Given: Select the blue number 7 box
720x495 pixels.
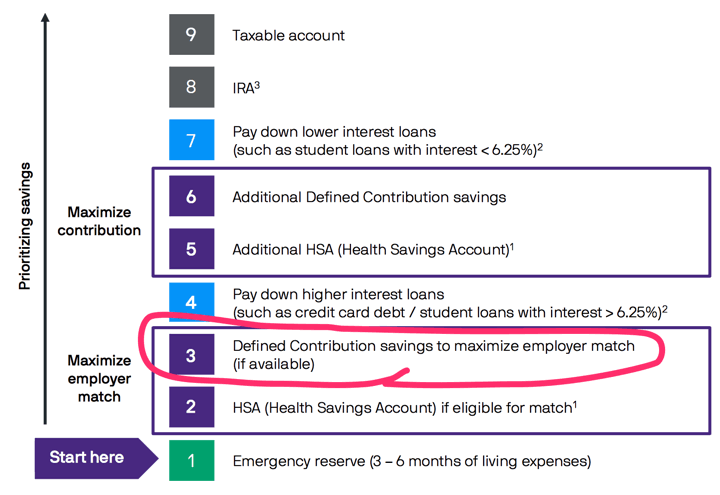Looking at the screenshot, I should [x=191, y=140].
